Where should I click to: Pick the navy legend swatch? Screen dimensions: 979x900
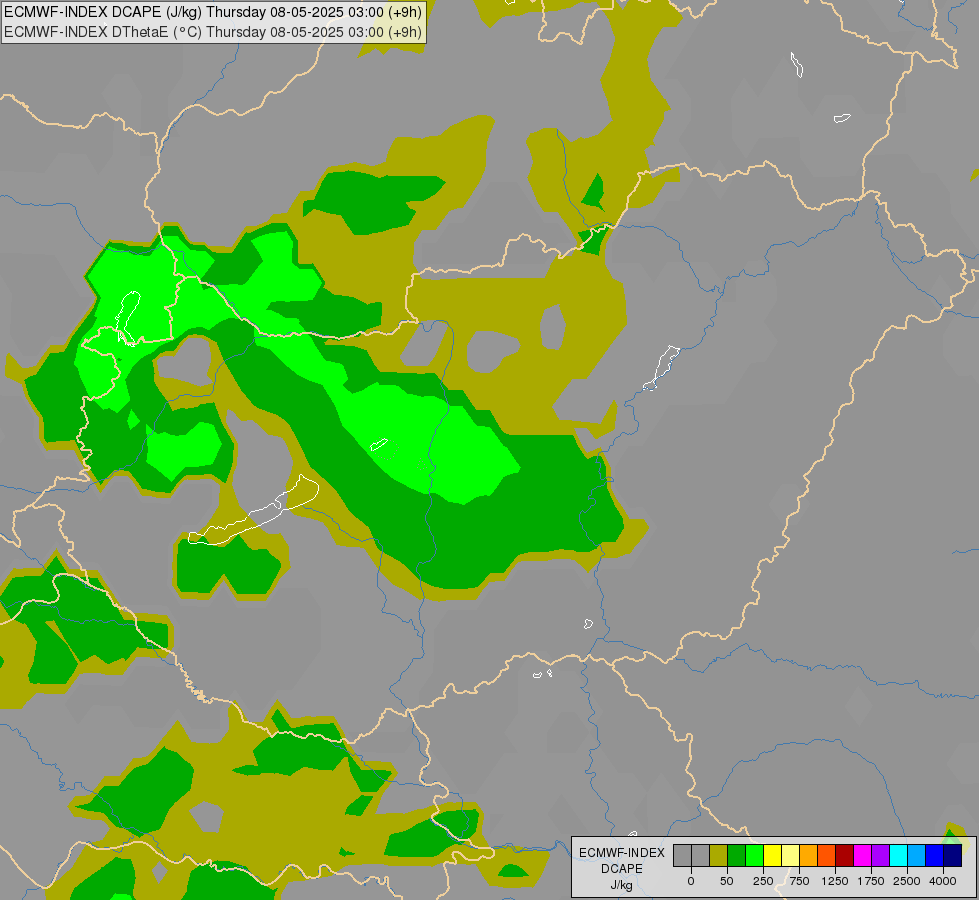coord(953,856)
